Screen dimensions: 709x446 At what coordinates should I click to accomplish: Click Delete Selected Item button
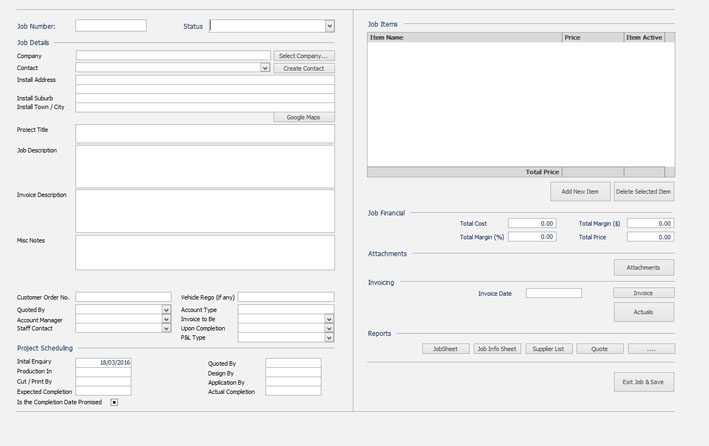(x=644, y=191)
